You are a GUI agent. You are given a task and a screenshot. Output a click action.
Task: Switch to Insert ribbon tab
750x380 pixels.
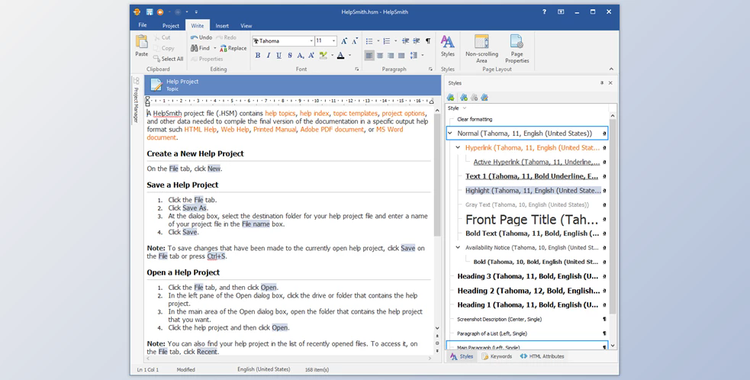click(222, 26)
